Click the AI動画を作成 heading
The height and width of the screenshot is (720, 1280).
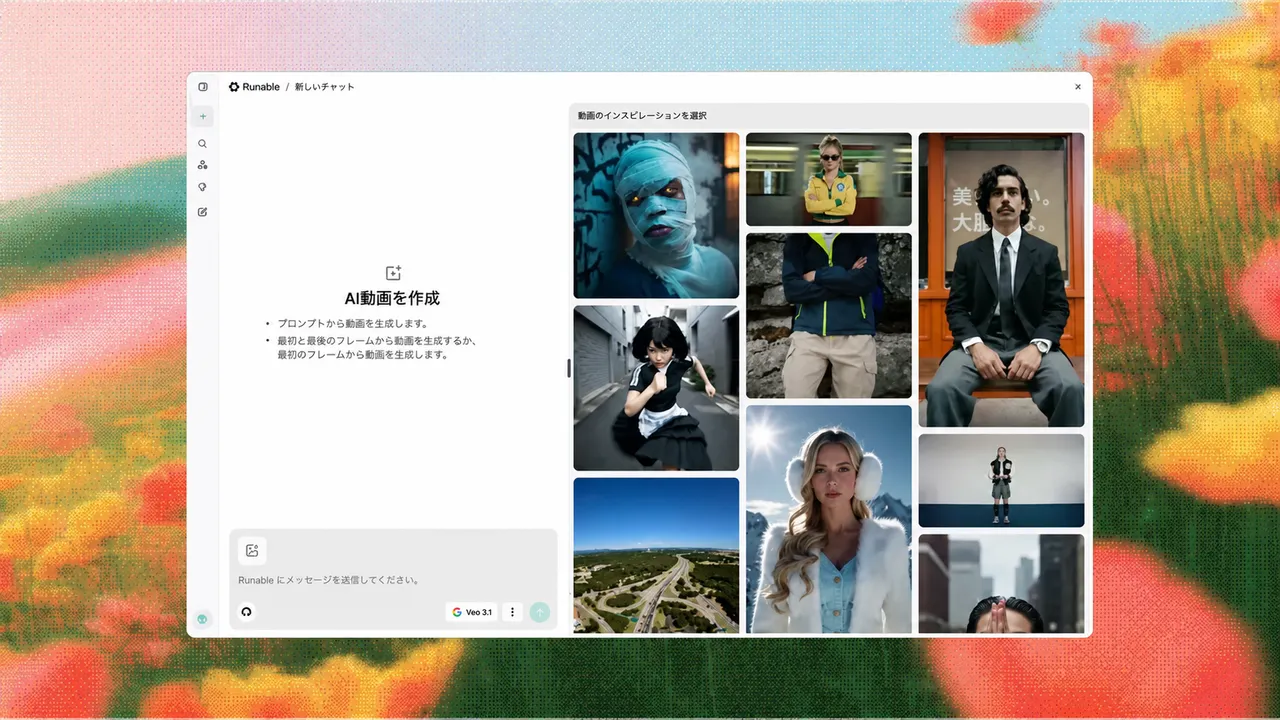pyautogui.click(x=393, y=298)
